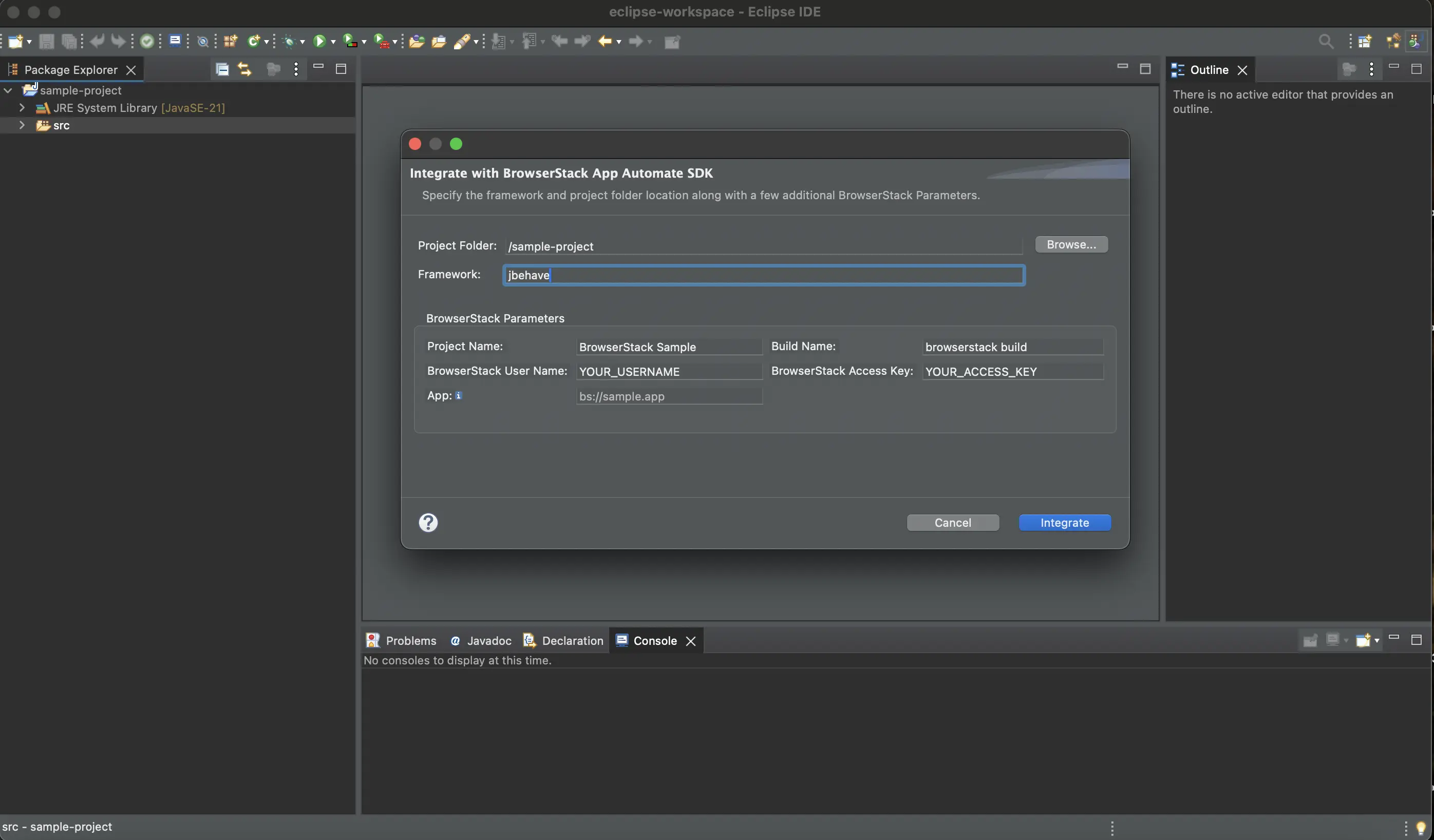1434x840 pixels.
Task: Click the Integrate button to confirm
Action: click(1065, 522)
